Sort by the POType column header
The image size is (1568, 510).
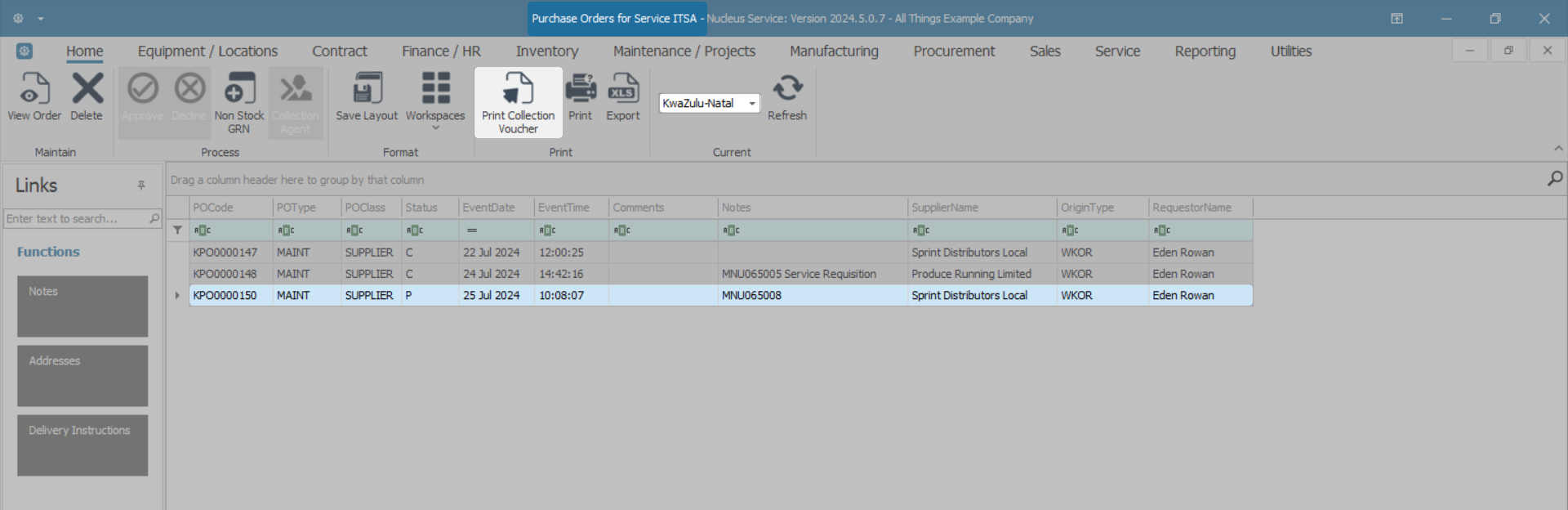(x=306, y=208)
